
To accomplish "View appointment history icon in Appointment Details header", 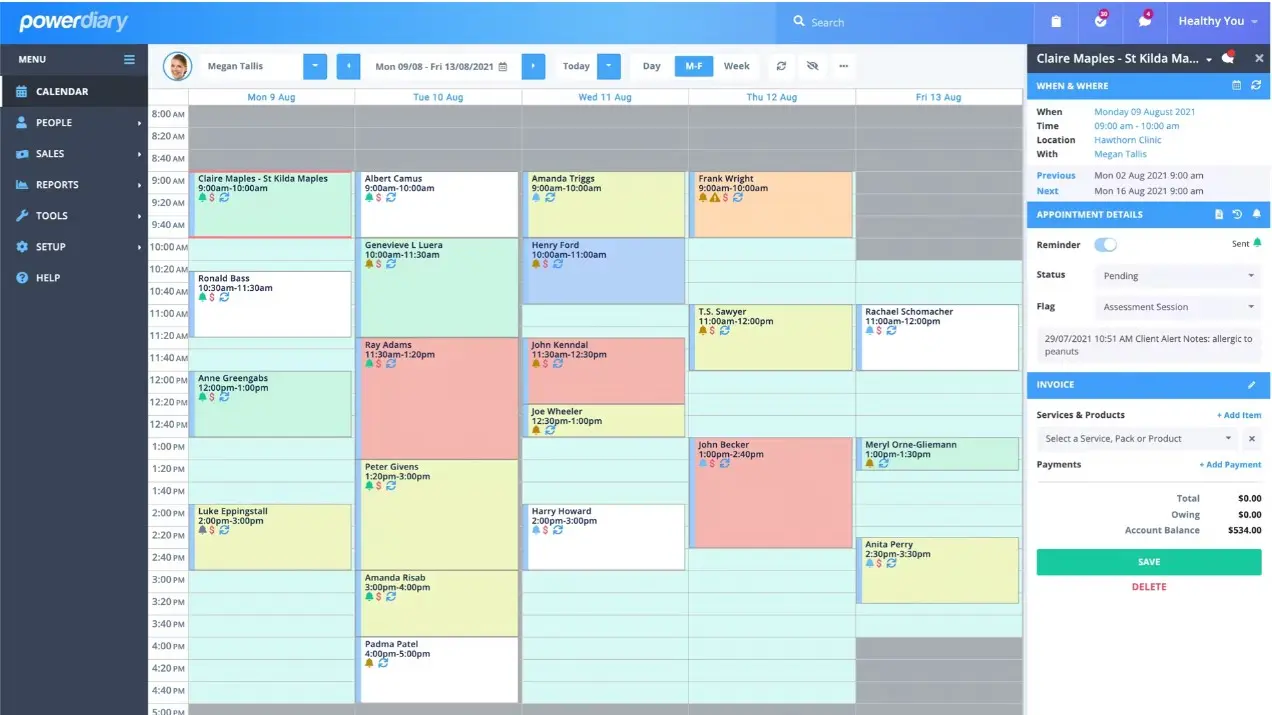I will coord(1238,214).
